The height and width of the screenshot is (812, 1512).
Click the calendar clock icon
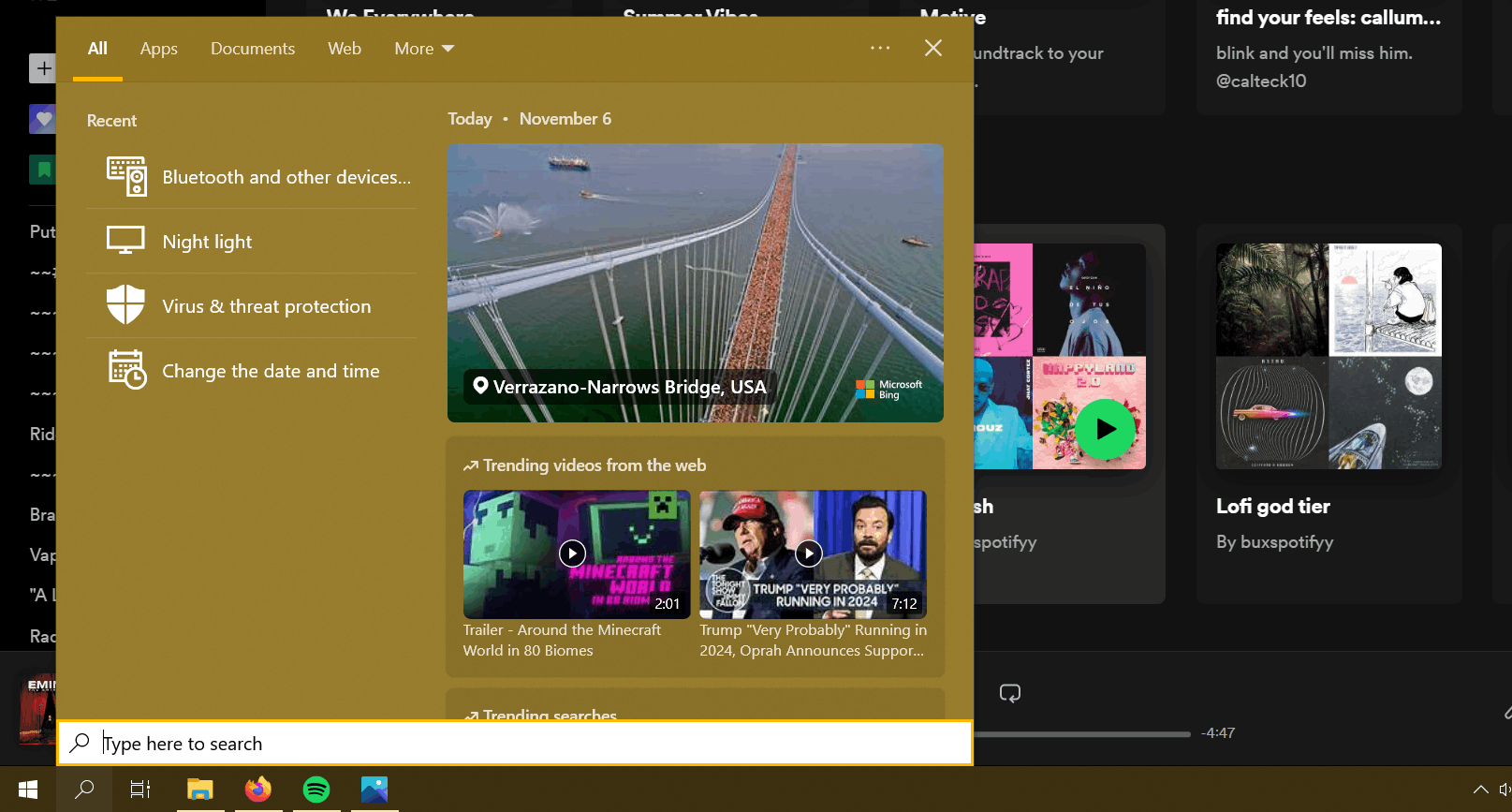point(127,370)
